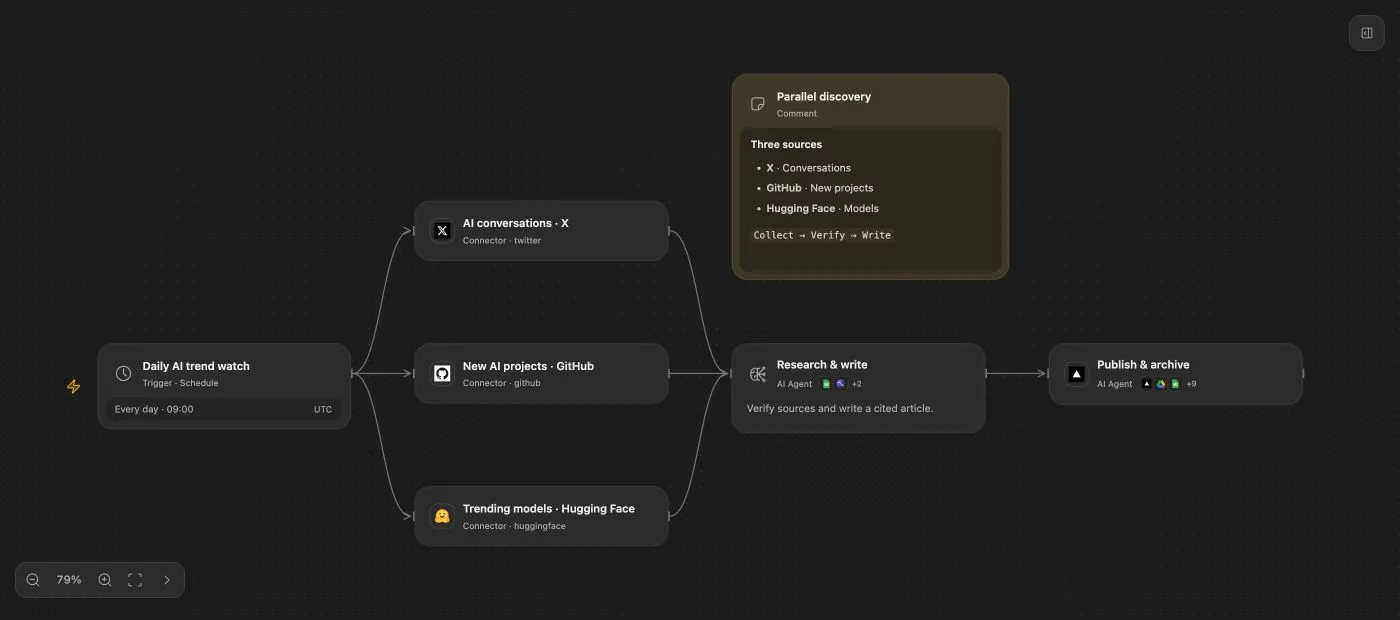Toggle the side panel icon at top right
Image resolution: width=1400 pixels, height=620 pixels.
[x=1366, y=33]
